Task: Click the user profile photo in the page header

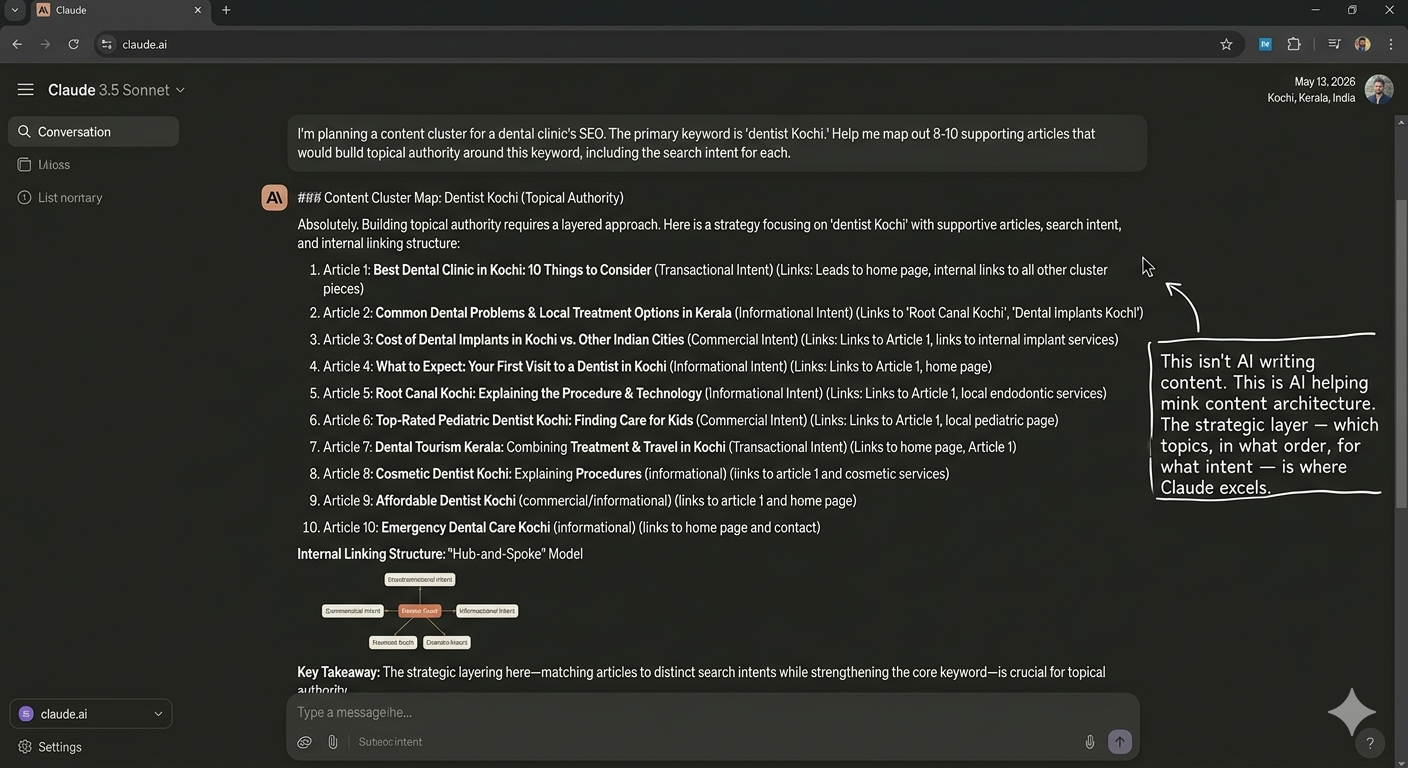Action: 1379,89
